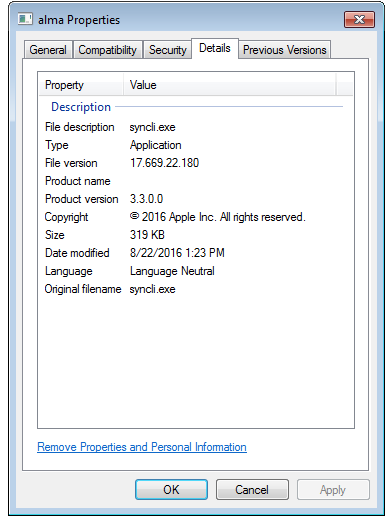
Task: Select the Description group heading
Action: pos(81,107)
